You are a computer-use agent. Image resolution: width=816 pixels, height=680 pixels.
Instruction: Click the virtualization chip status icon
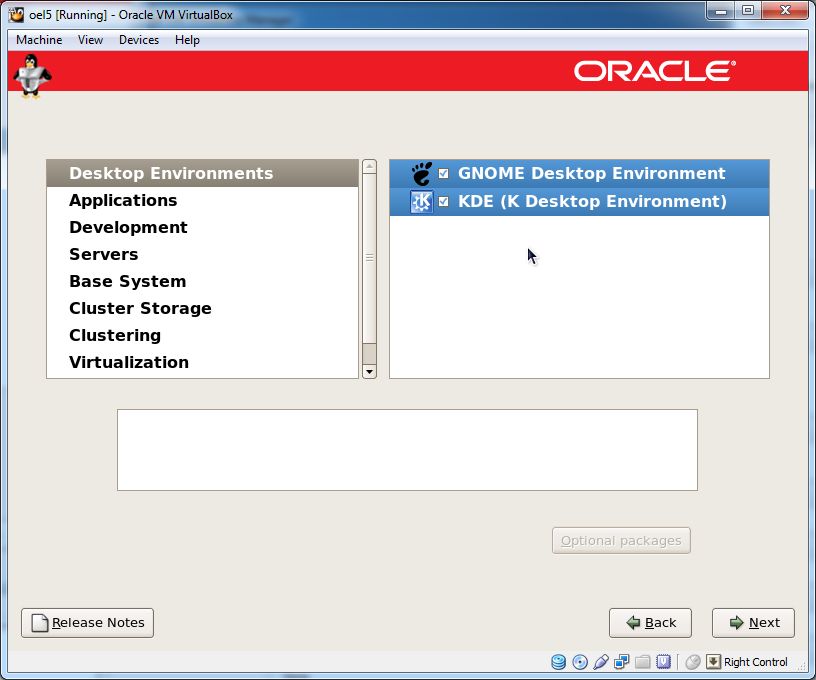coord(664,662)
